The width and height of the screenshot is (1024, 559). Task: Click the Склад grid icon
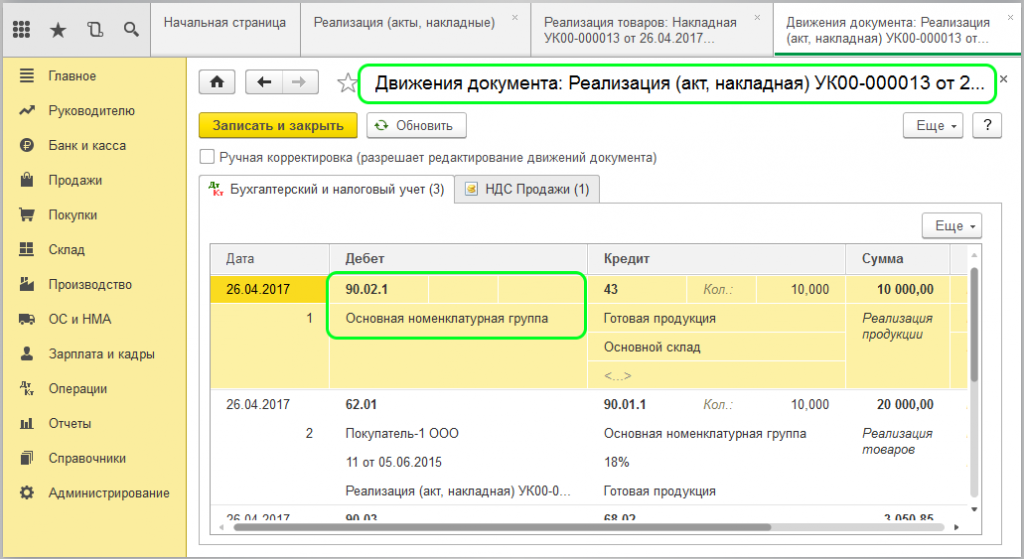pos(27,249)
